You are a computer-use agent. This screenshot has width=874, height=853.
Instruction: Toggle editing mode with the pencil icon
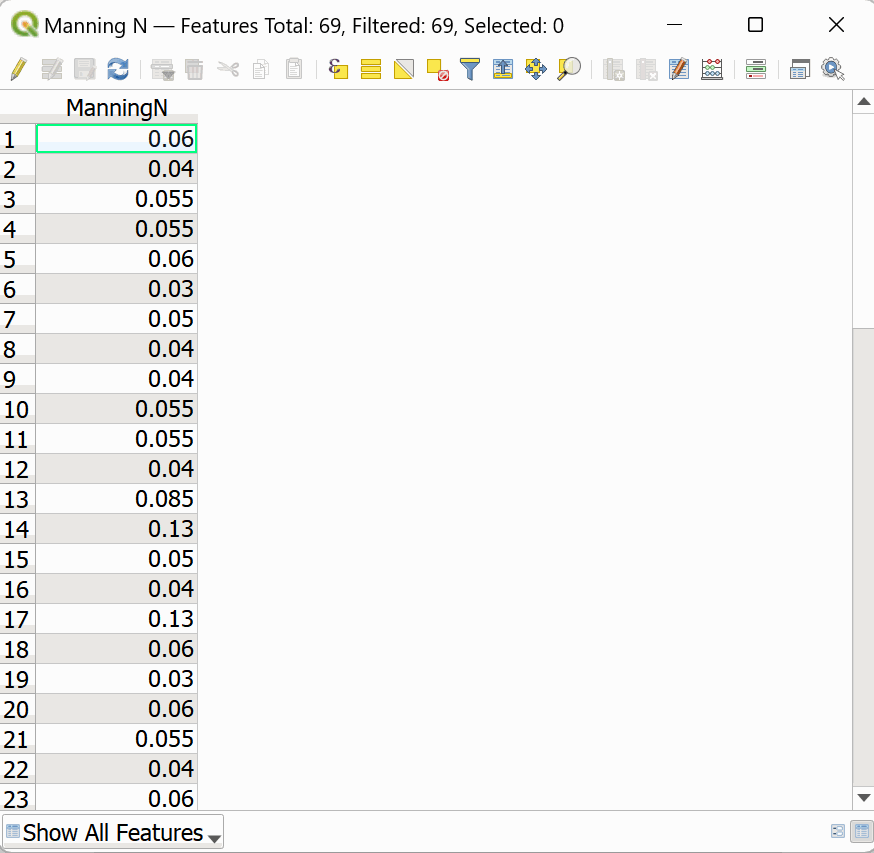[x=18, y=69]
